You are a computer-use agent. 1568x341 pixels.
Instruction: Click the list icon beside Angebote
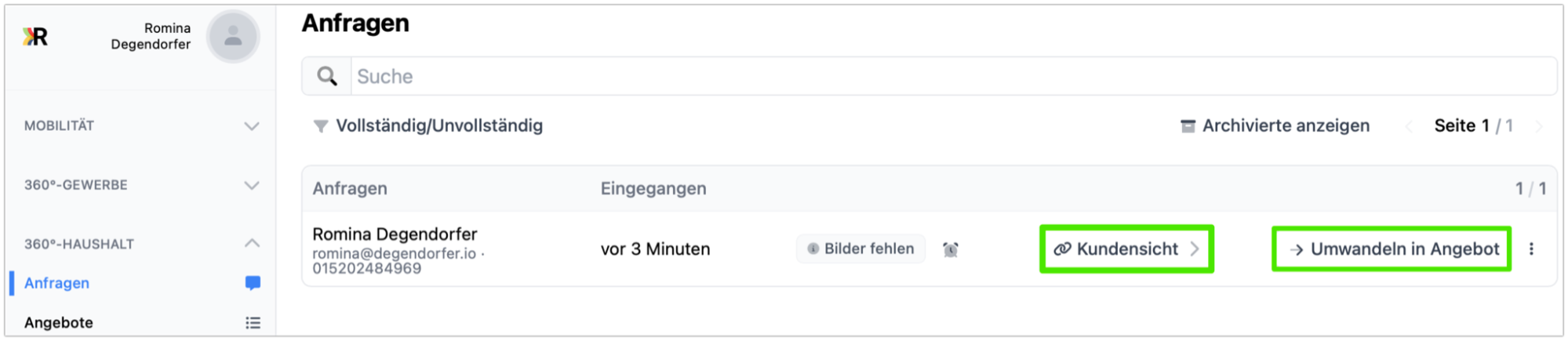coord(253,323)
